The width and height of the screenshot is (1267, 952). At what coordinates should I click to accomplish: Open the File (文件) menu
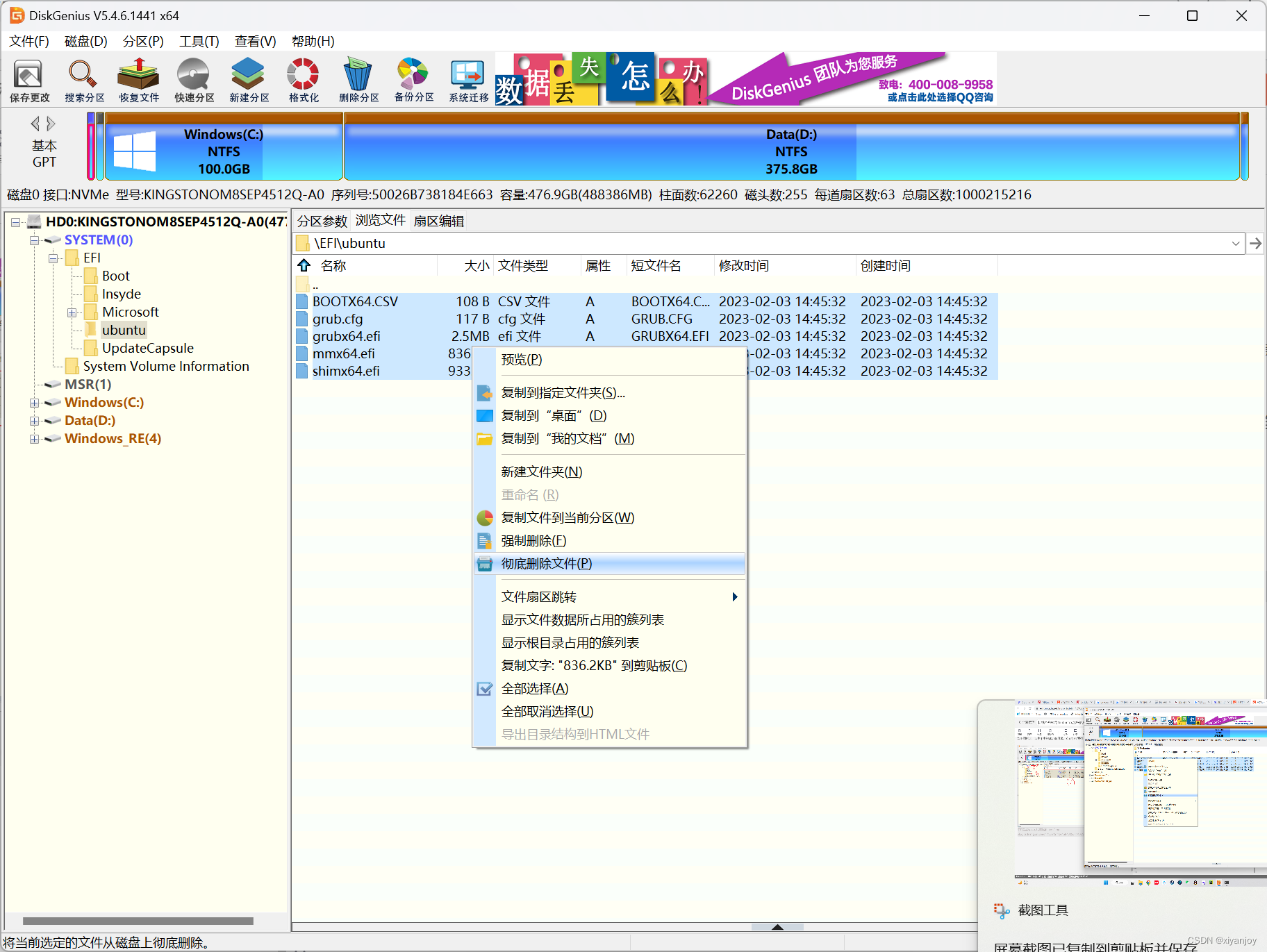(x=29, y=41)
